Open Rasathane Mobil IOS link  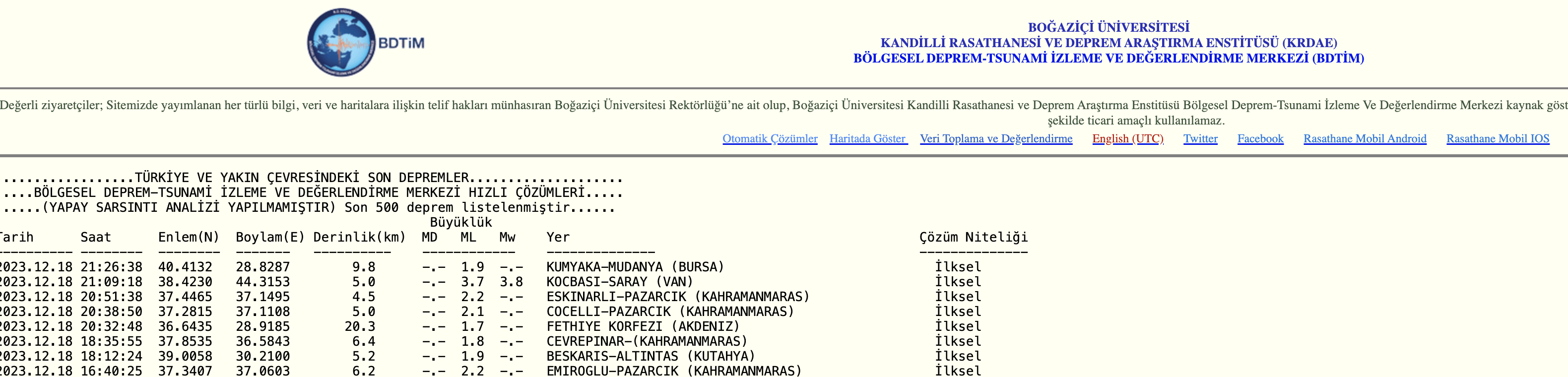pos(1498,138)
